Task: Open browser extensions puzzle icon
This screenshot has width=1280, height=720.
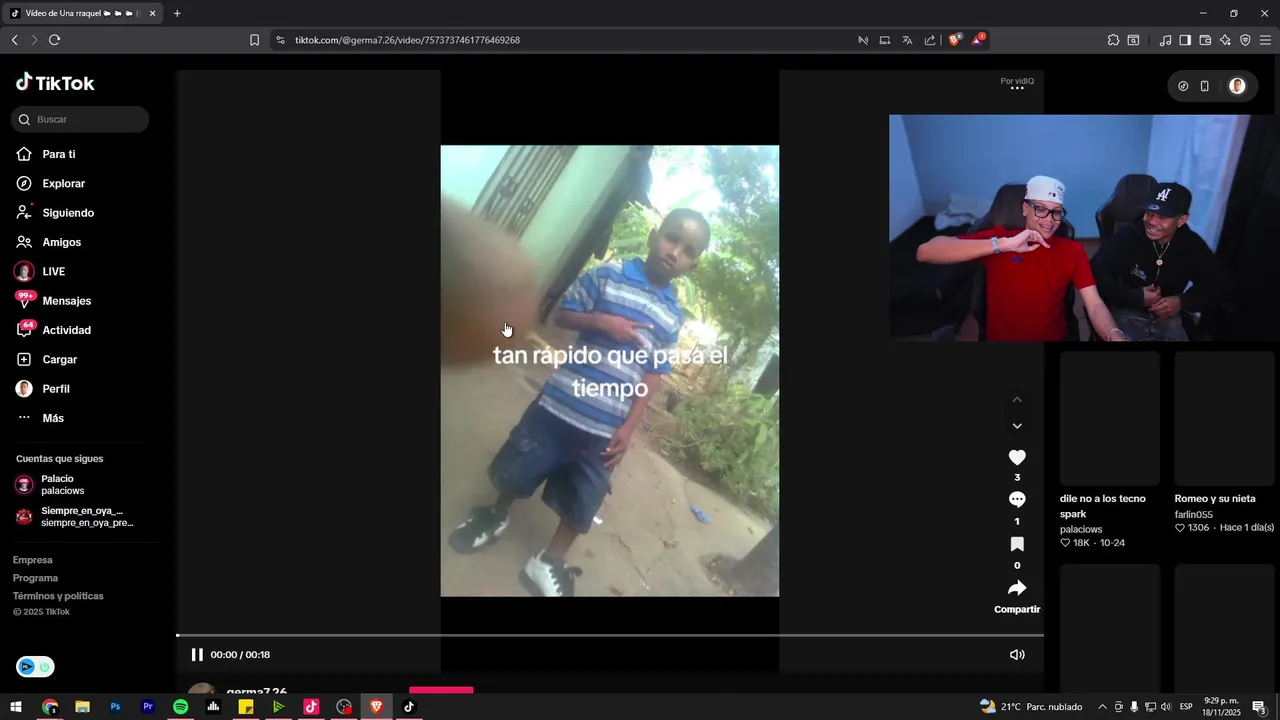Action: pos(1113,40)
